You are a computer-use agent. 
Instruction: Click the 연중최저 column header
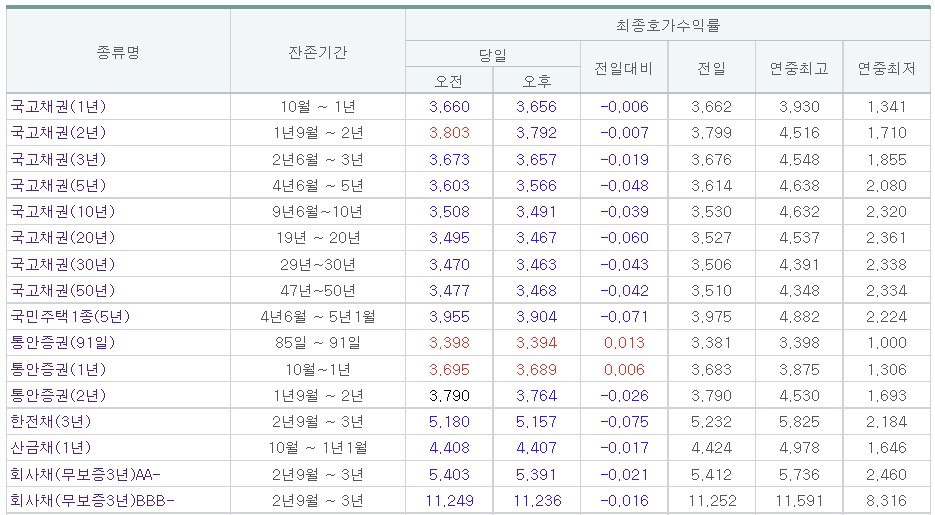coord(887,69)
